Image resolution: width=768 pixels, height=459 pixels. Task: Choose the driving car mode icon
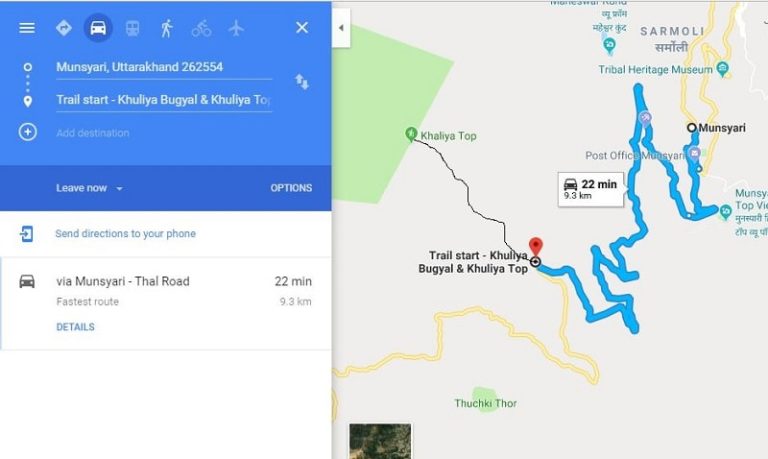pyautogui.click(x=98, y=28)
